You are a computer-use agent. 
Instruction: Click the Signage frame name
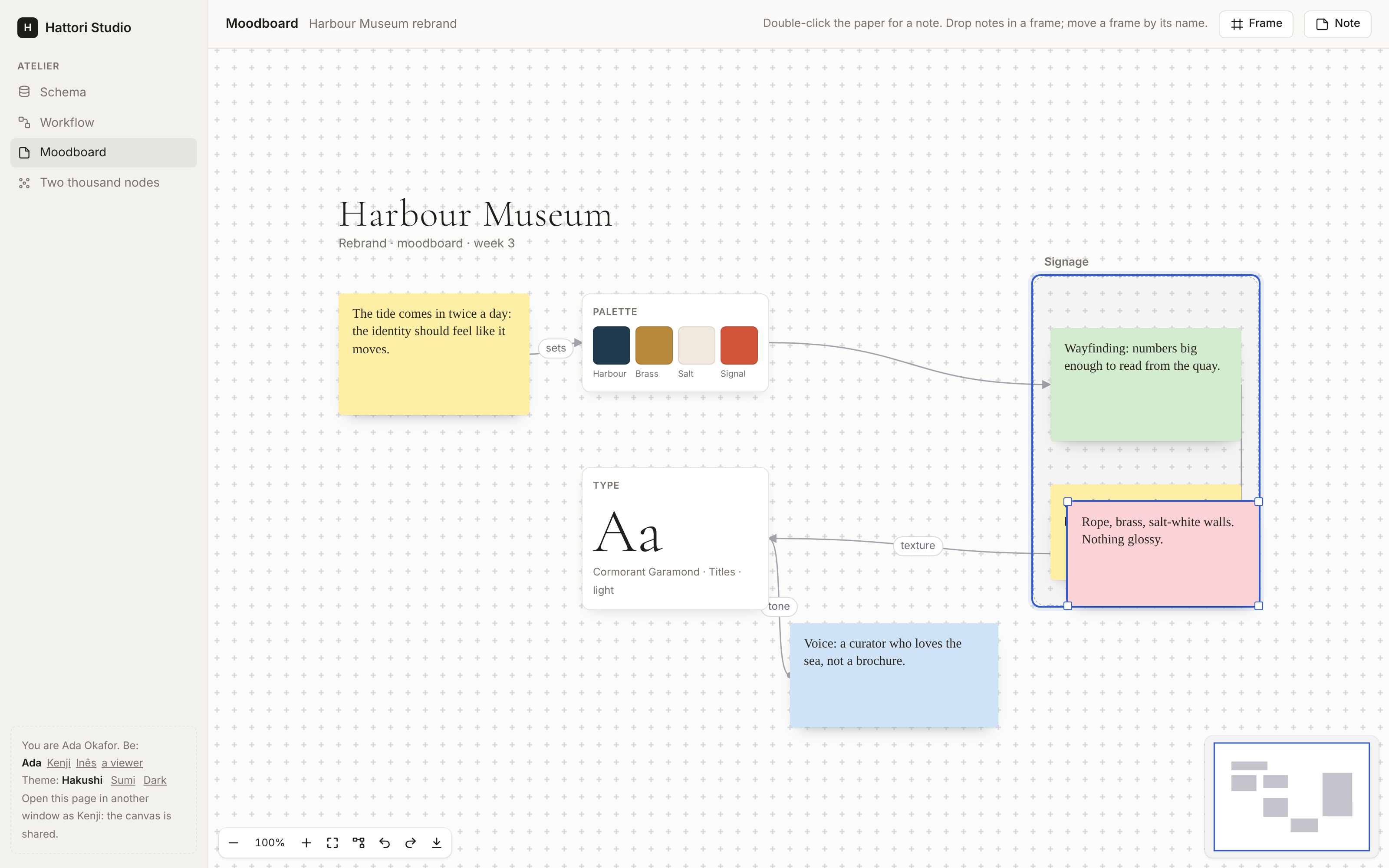1066,262
